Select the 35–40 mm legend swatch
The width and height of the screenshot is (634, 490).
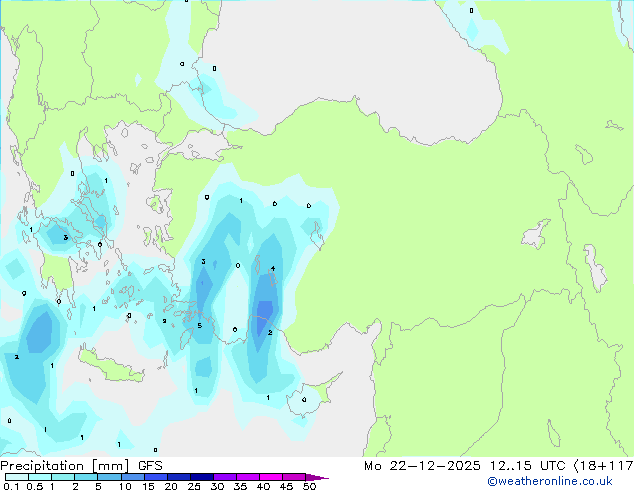(248, 477)
